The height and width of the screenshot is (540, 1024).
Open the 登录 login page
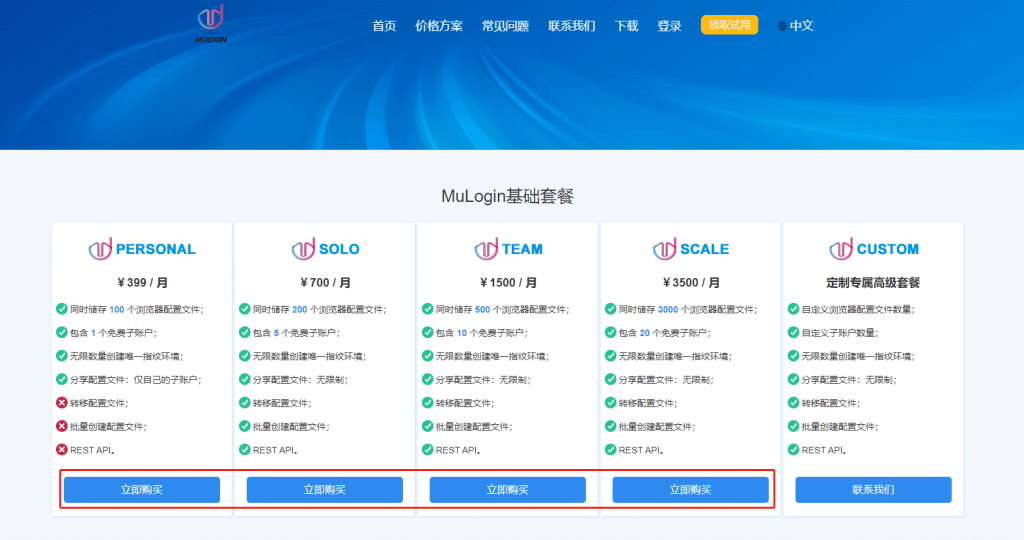coord(669,26)
